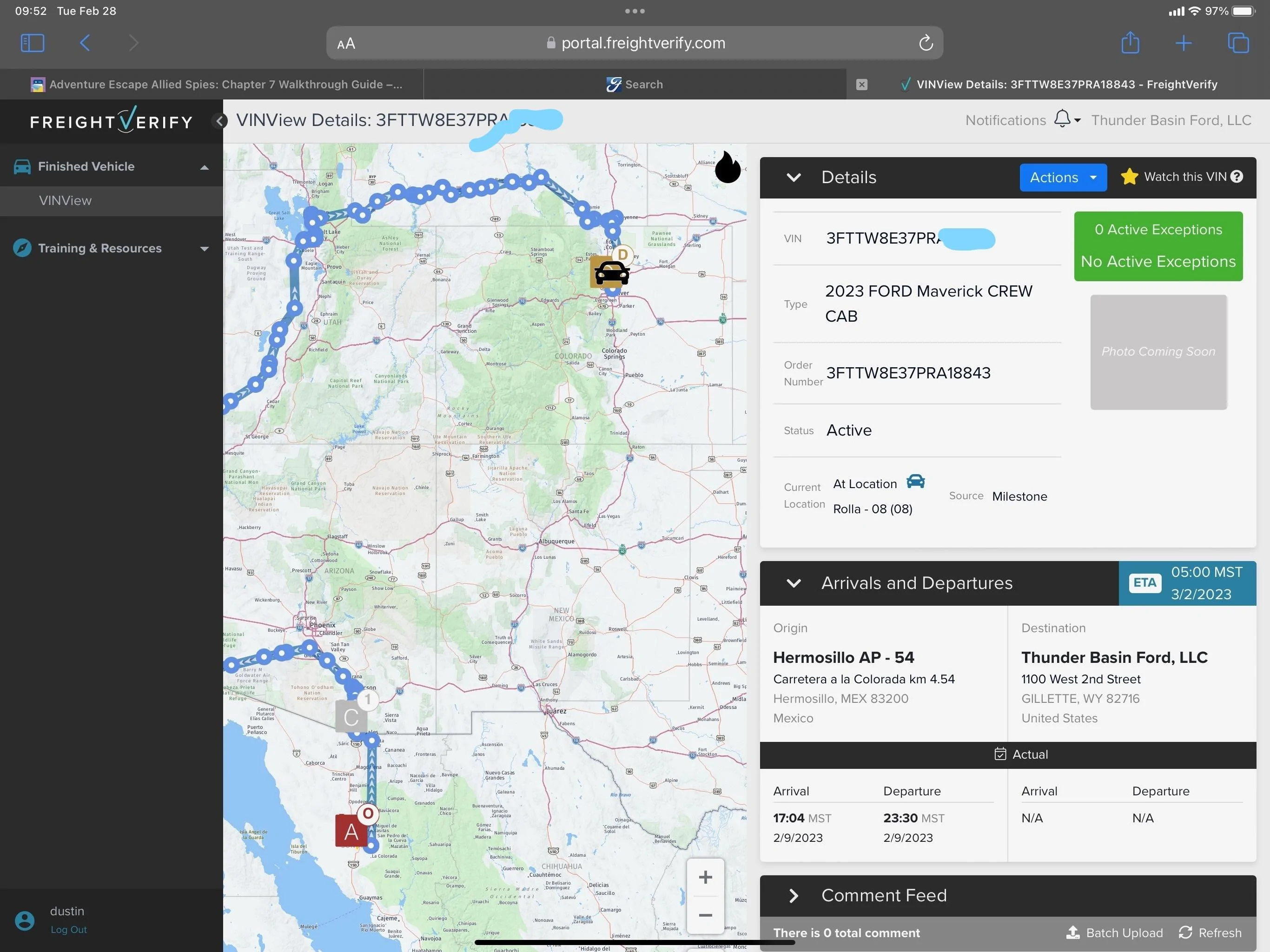Close the VINView Details tab
Viewport: 1270px width, 952px height.
click(x=861, y=85)
